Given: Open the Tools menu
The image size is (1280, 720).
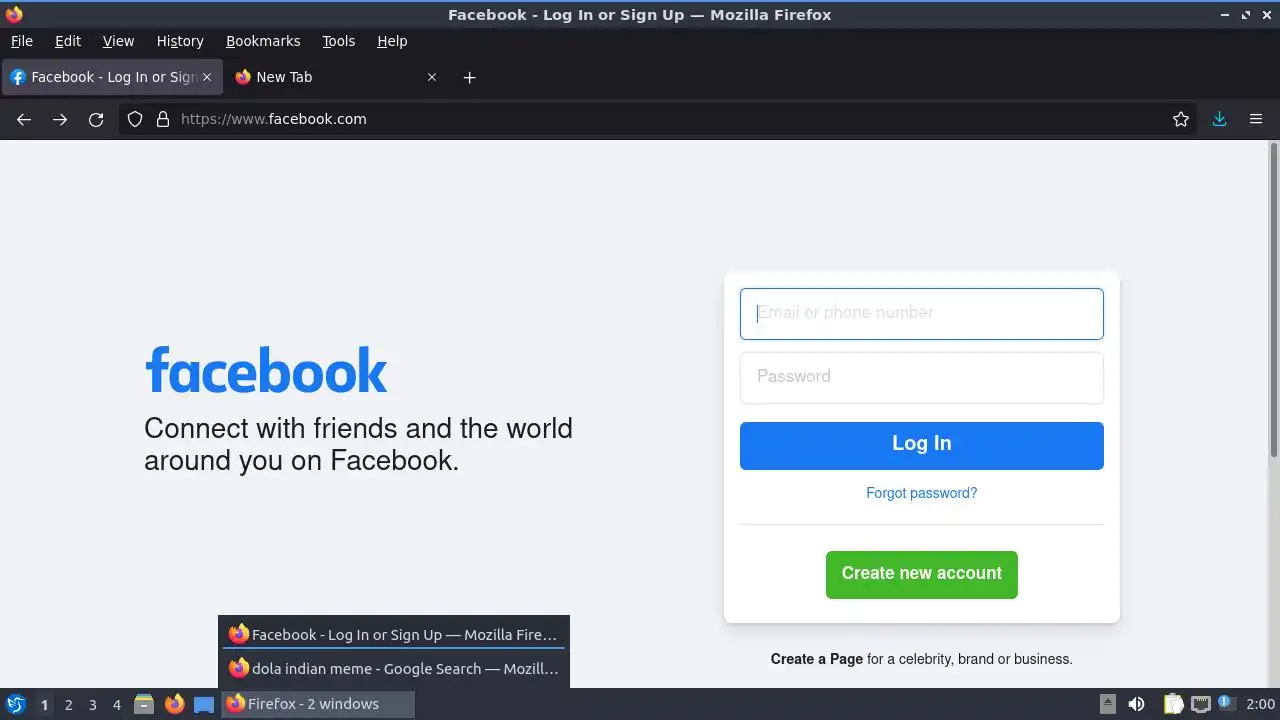Looking at the screenshot, I should click(339, 41).
